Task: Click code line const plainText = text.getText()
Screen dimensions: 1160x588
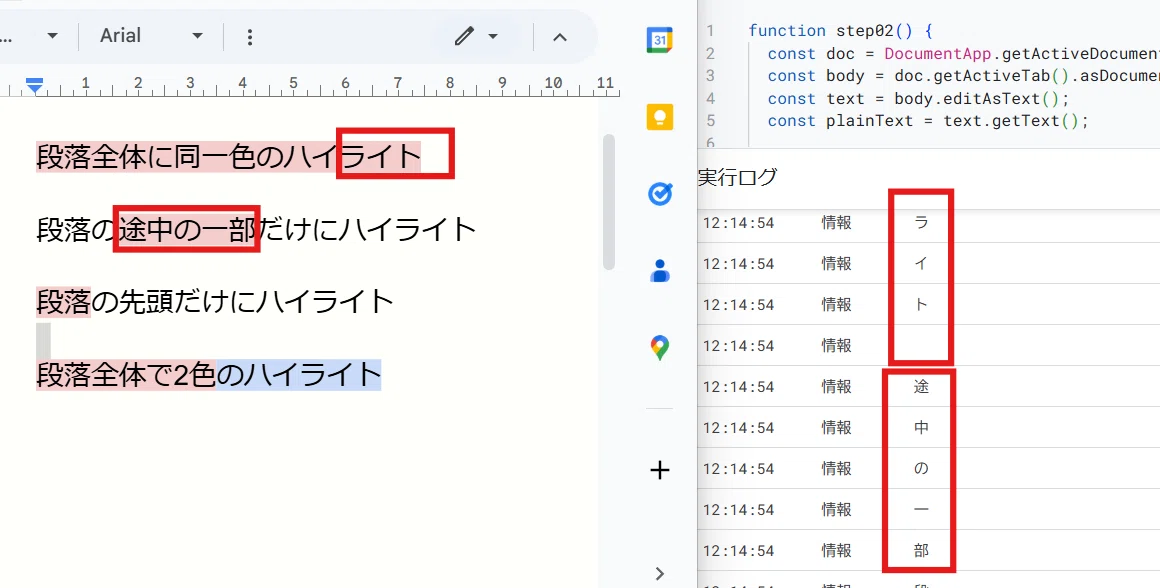Action: 928,121
